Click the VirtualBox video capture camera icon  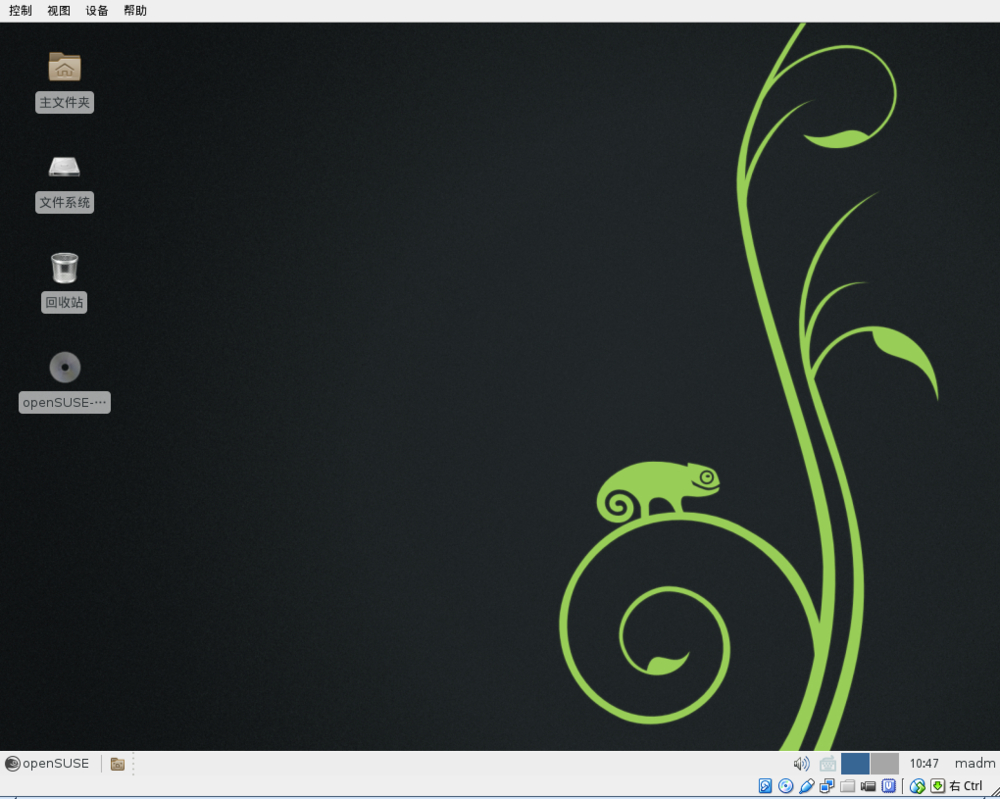point(868,786)
